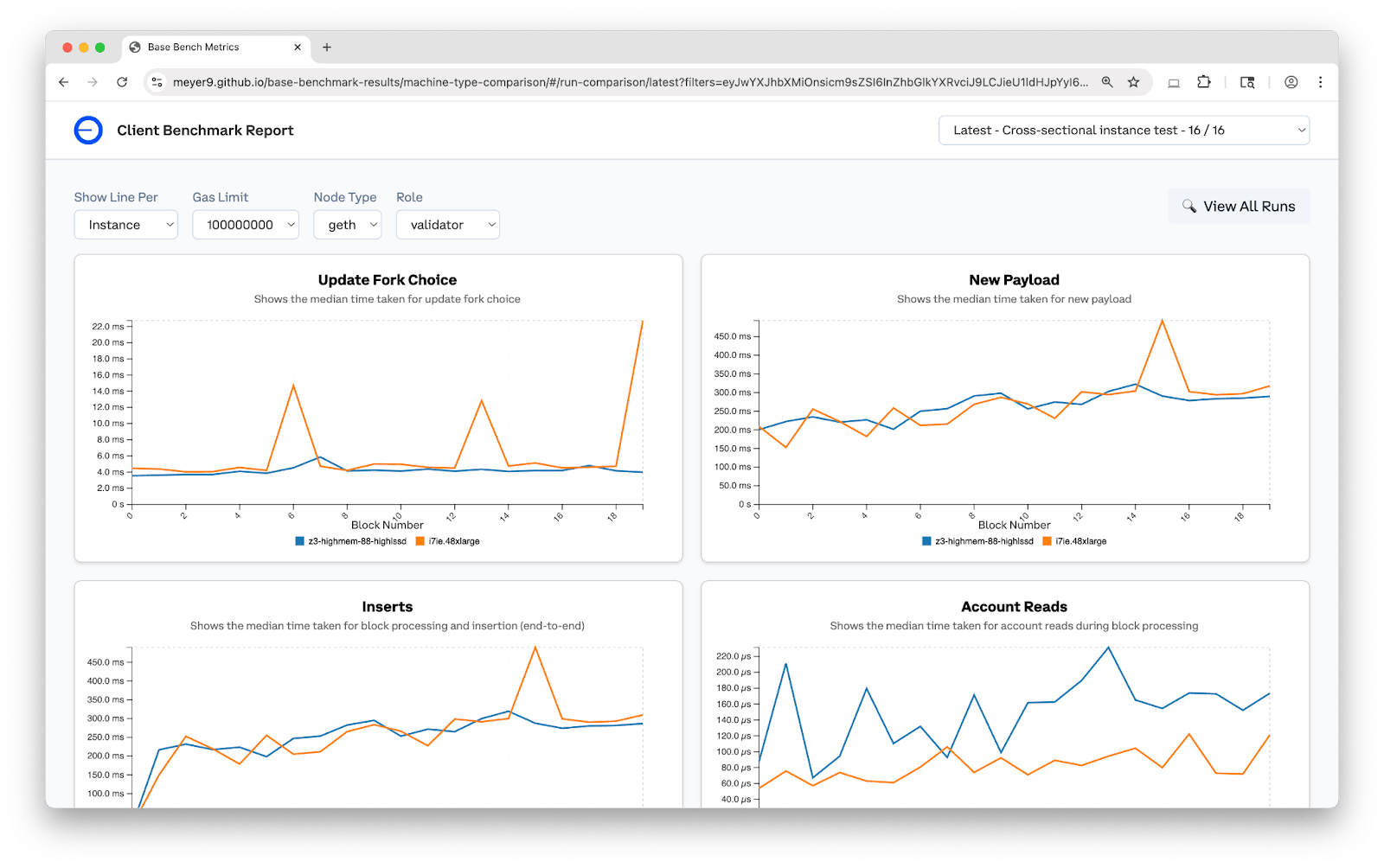The width and height of the screenshot is (1384, 868).
Task: Reload the page with refresh icon
Action: tap(122, 82)
